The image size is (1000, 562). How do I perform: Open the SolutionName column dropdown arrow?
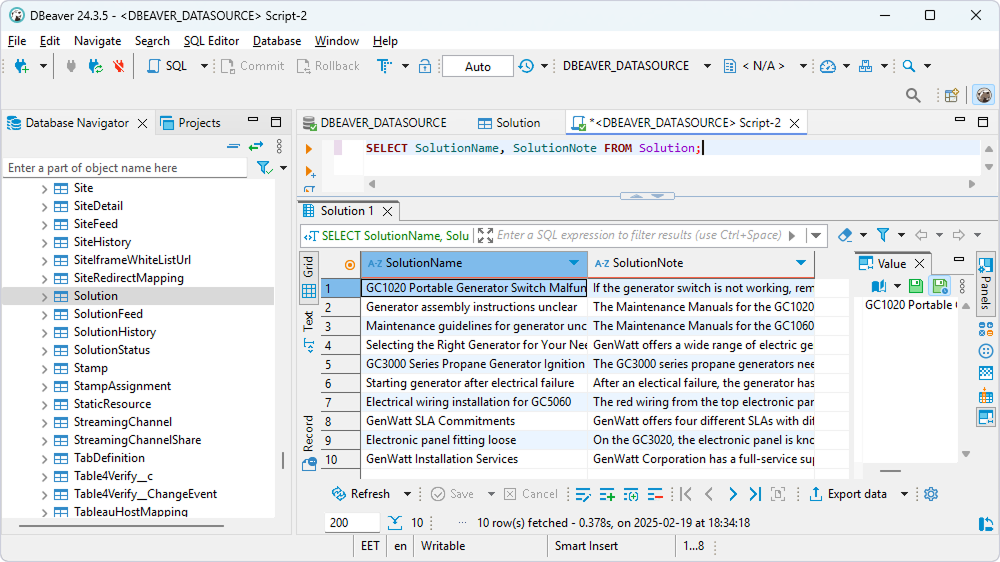574,263
